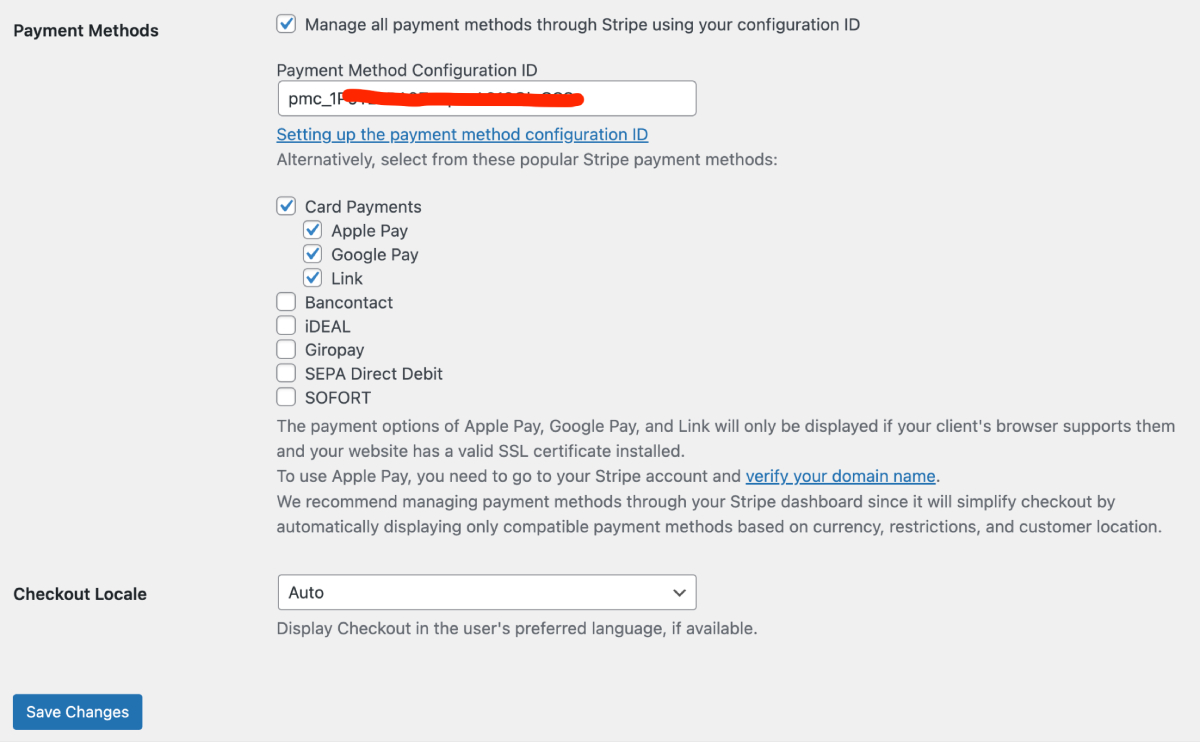This screenshot has height=742, width=1200.
Task: Click the Save Changes button
Action: (78, 712)
